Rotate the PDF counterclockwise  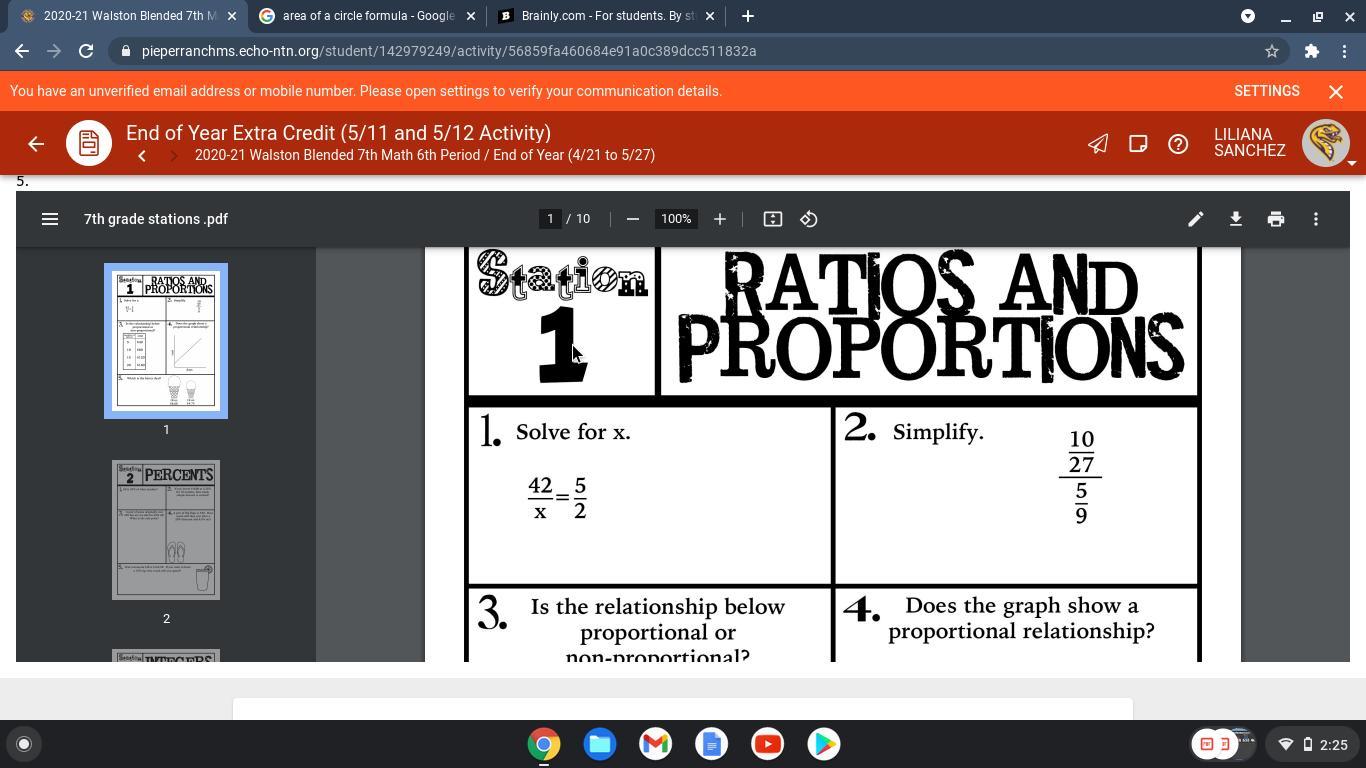[809, 219]
